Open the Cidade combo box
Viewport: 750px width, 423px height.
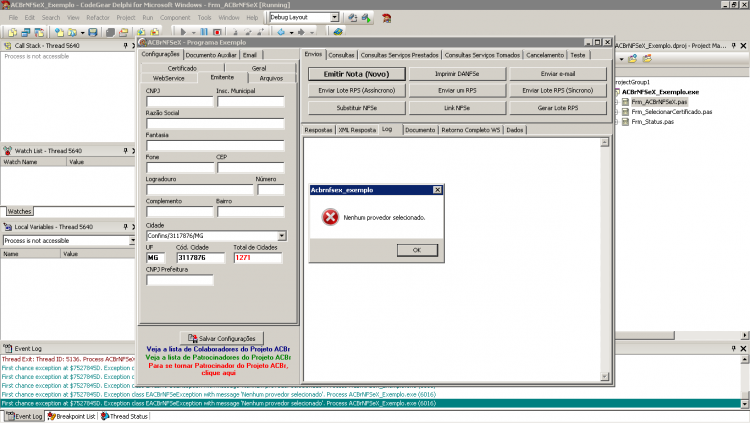point(282,236)
